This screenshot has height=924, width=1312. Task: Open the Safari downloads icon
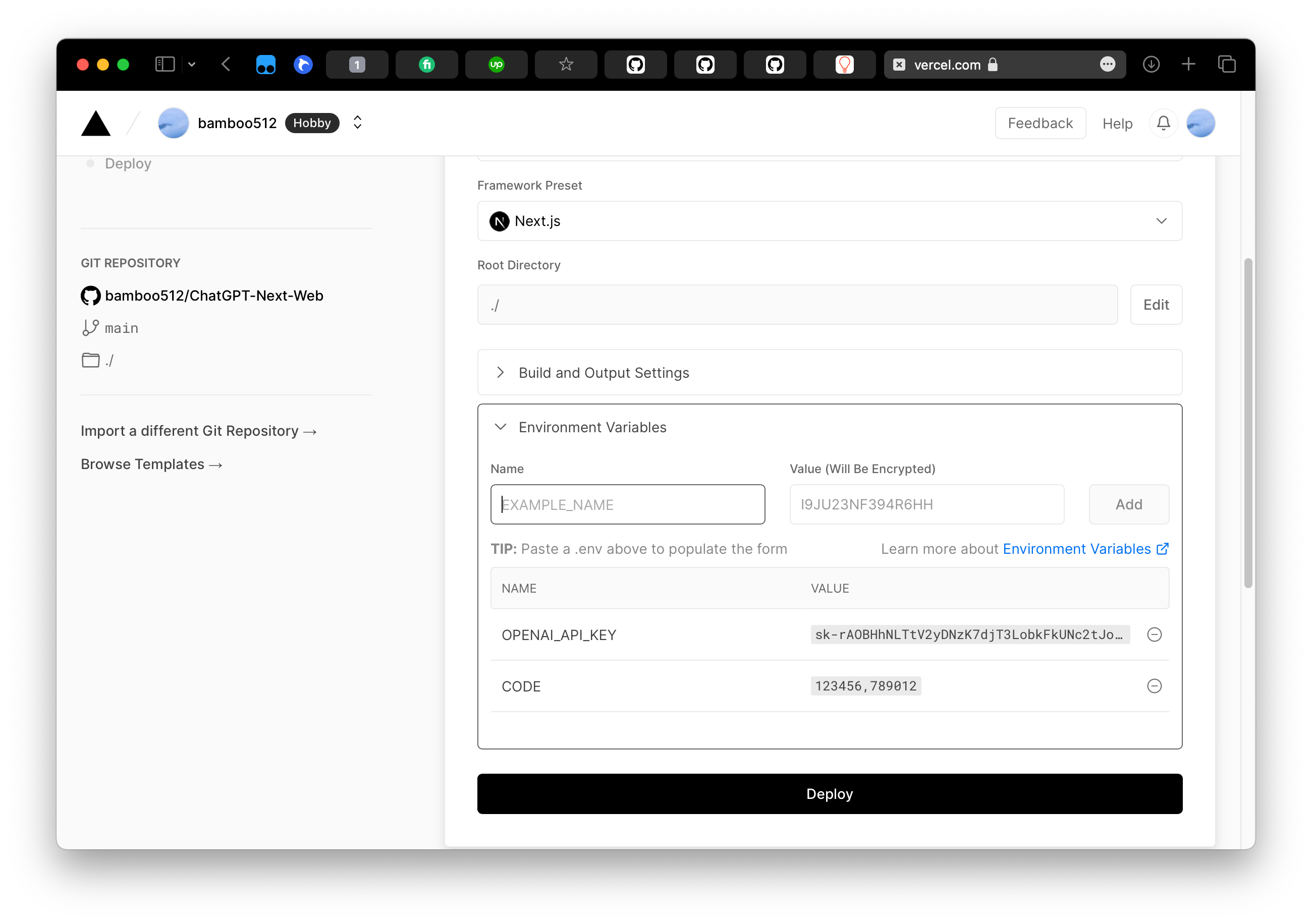click(1151, 65)
